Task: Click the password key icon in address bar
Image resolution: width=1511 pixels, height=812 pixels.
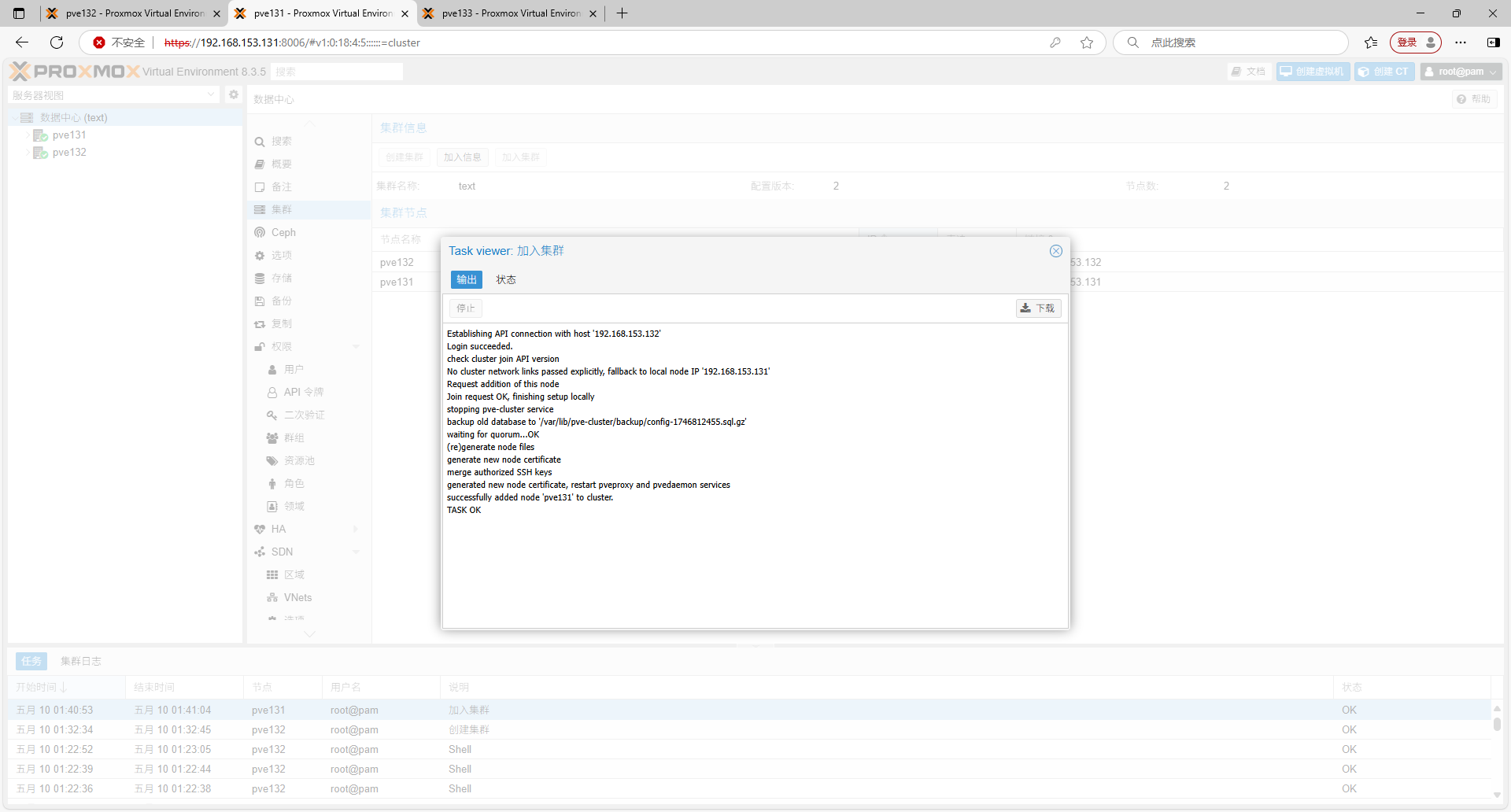Action: tap(1055, 43)
